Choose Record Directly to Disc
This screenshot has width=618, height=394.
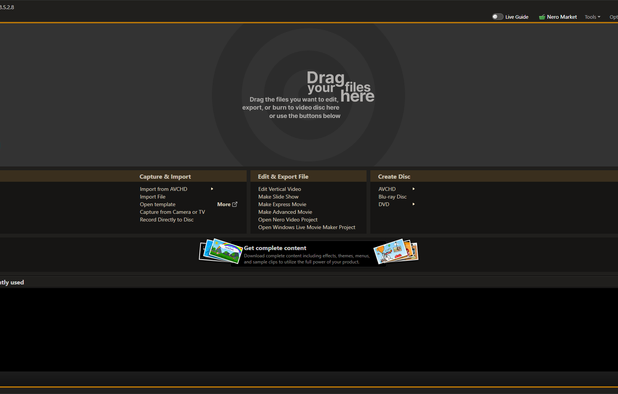point(166,219)
